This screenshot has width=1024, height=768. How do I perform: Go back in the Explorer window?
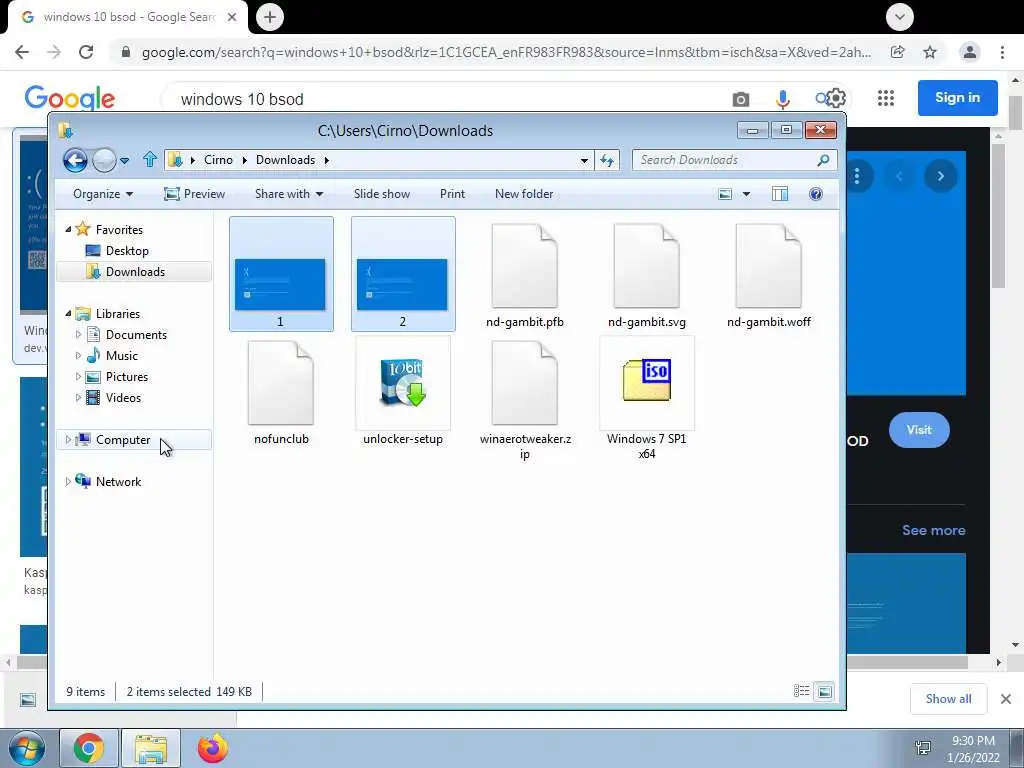pyautogui.click(x=75, y=160)
